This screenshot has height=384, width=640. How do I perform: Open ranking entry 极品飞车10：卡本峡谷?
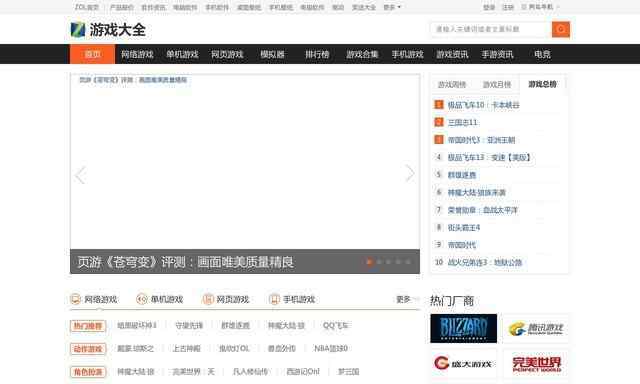[484, 105]
